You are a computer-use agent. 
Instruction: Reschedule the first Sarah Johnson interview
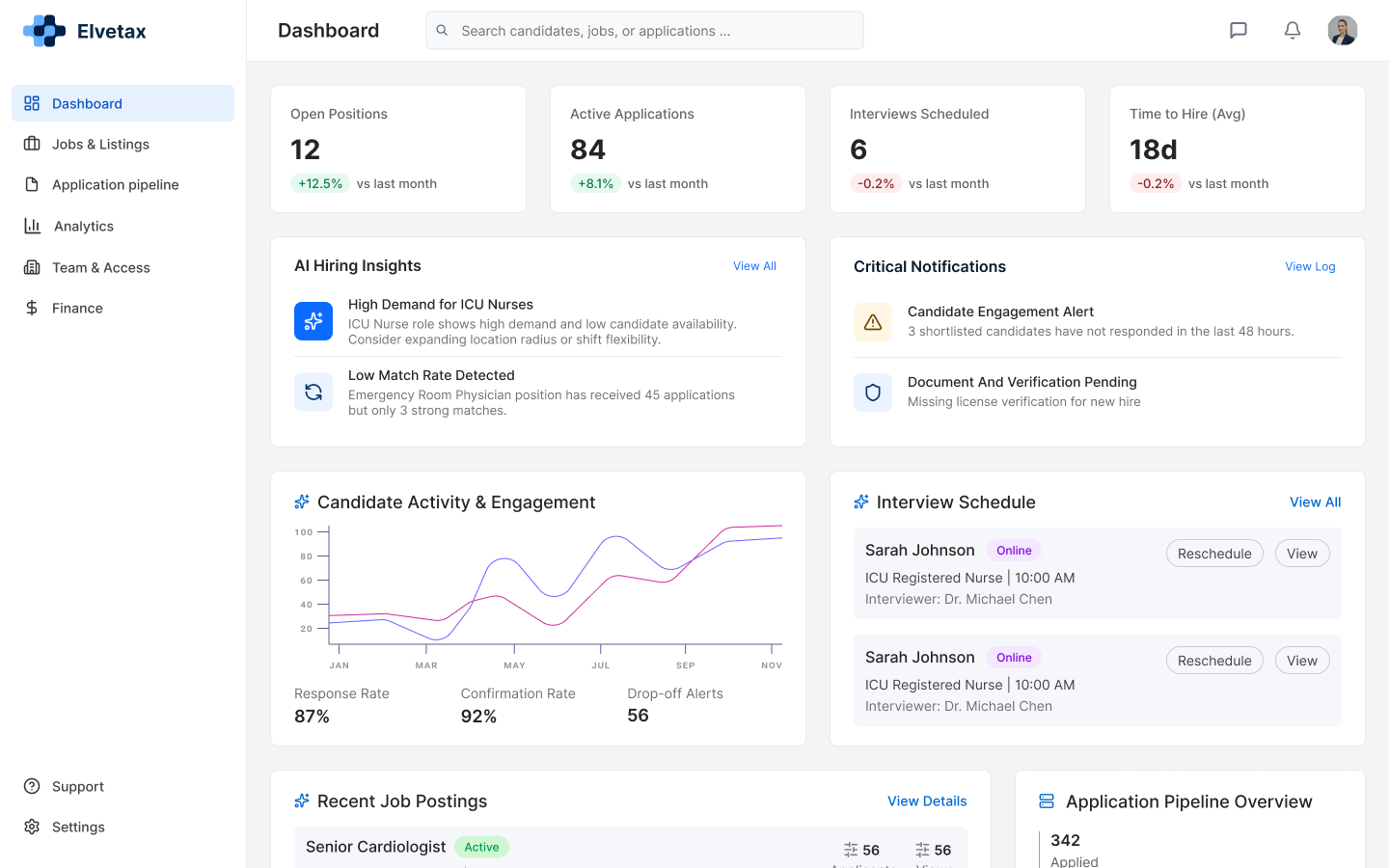click(1214, 554)
